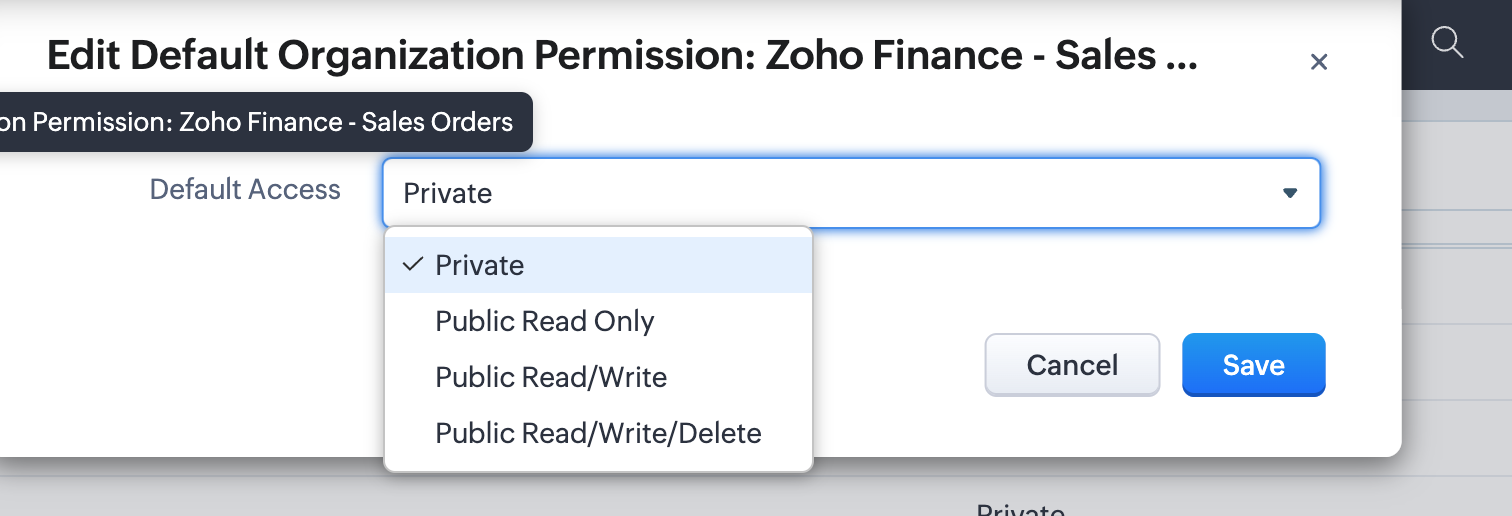Click the truncated ellipsis in the dialog title

point(1179,57)
